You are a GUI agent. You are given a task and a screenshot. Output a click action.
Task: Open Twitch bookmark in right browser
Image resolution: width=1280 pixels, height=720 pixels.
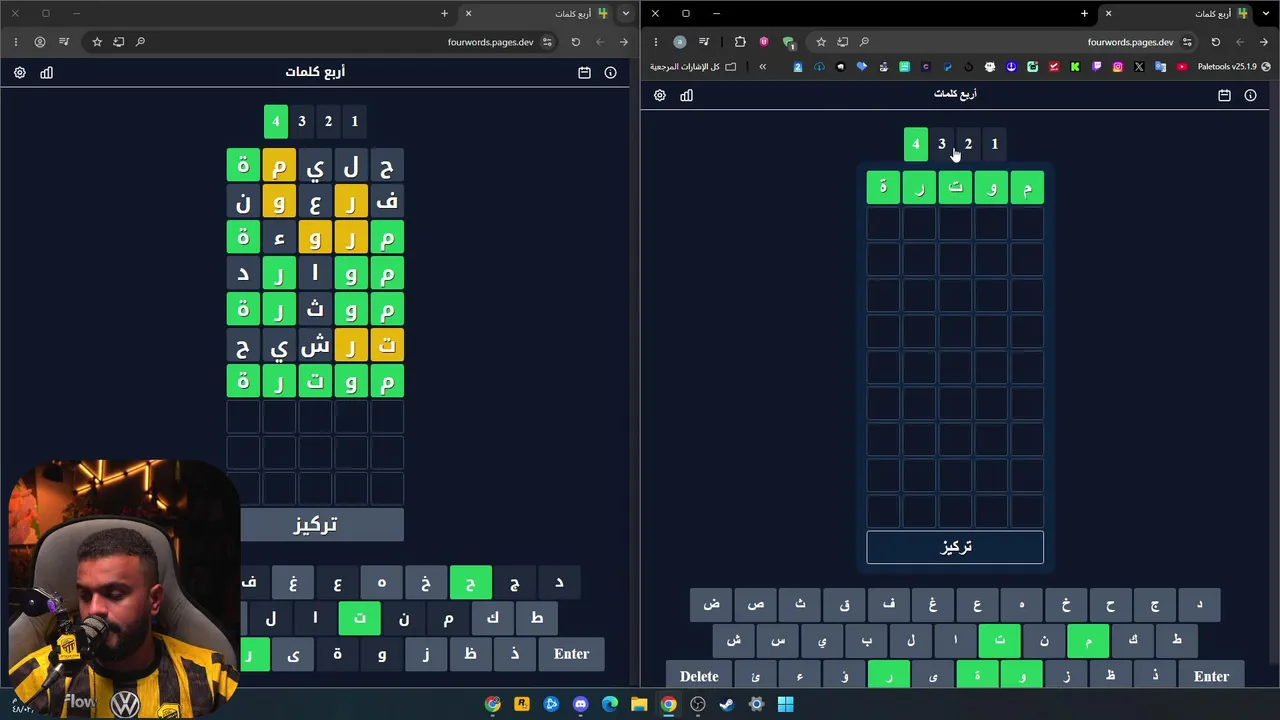tap(1096, 67)
